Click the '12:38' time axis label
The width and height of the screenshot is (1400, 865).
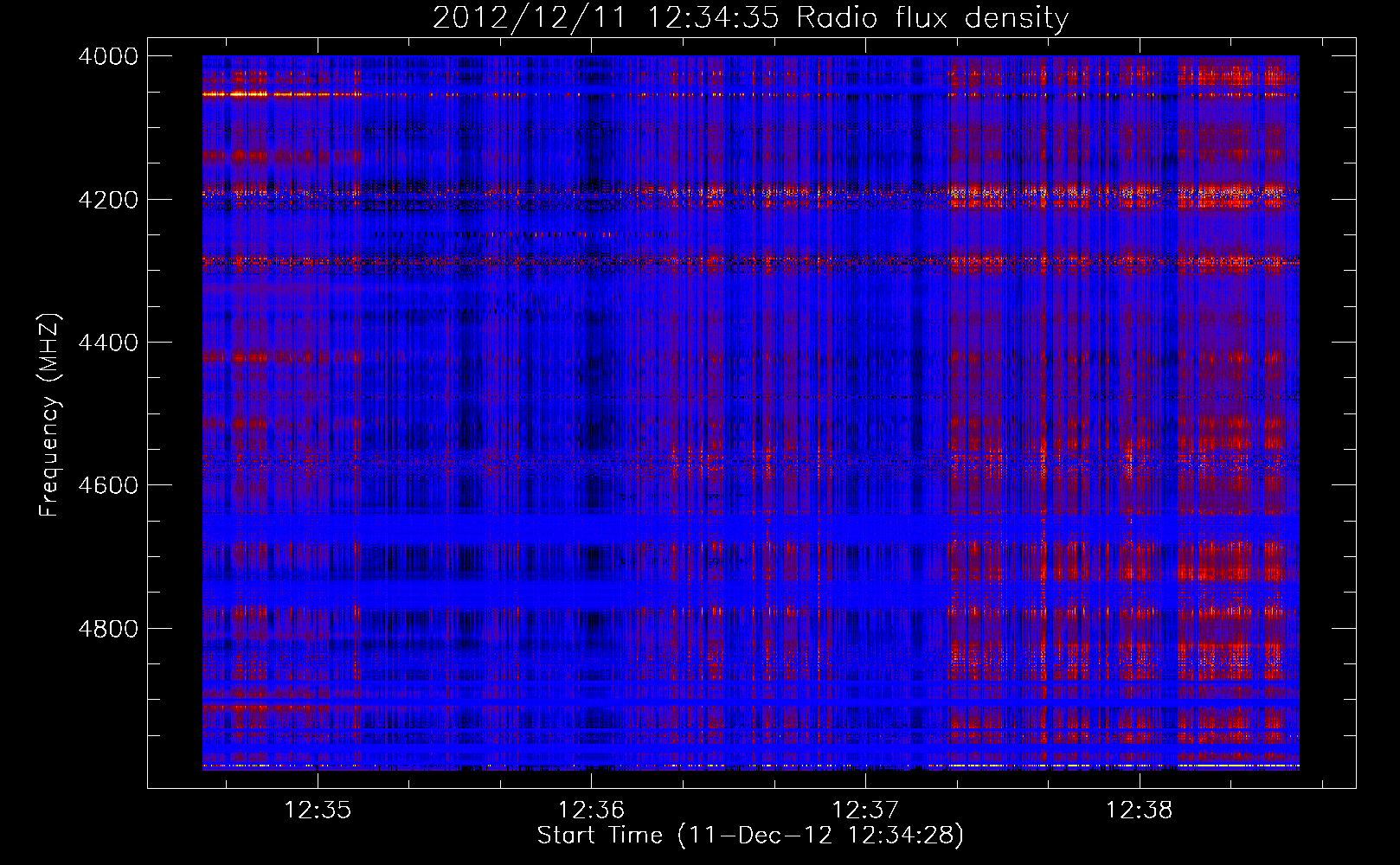click(1140, 811)
